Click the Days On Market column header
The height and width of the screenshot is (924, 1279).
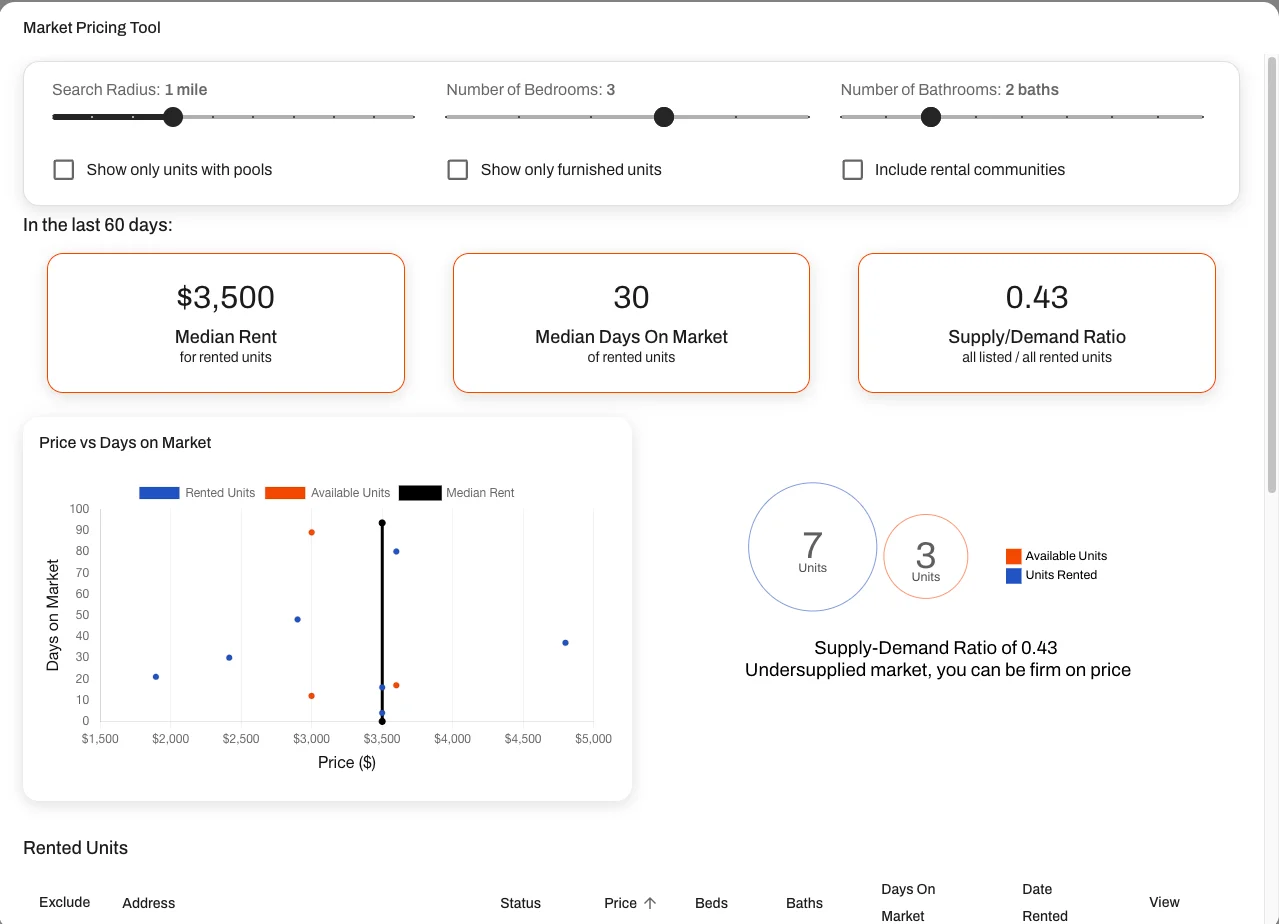click(907, 902)
